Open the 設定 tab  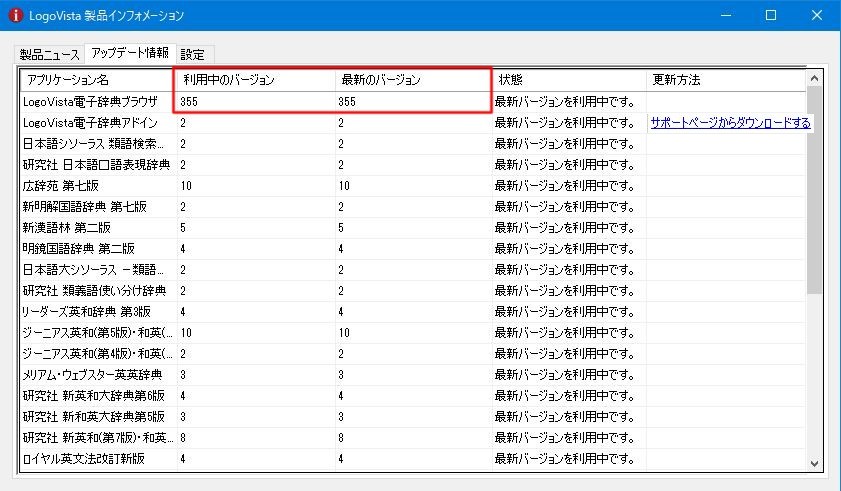[193, 54]
